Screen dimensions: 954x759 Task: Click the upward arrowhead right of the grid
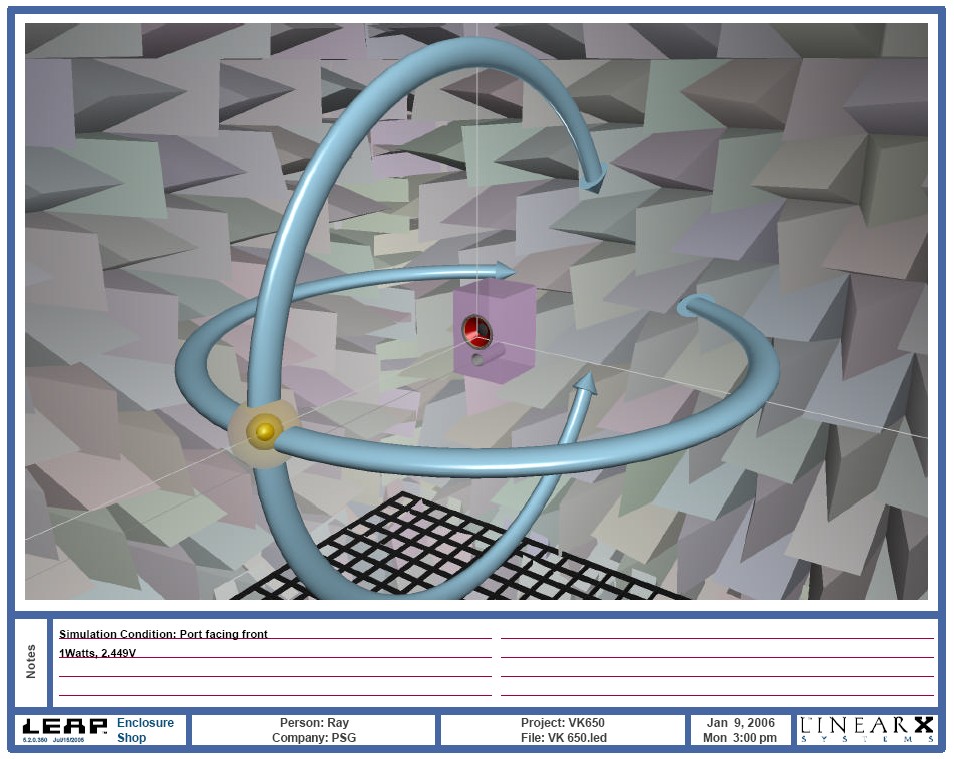point(587,383)
